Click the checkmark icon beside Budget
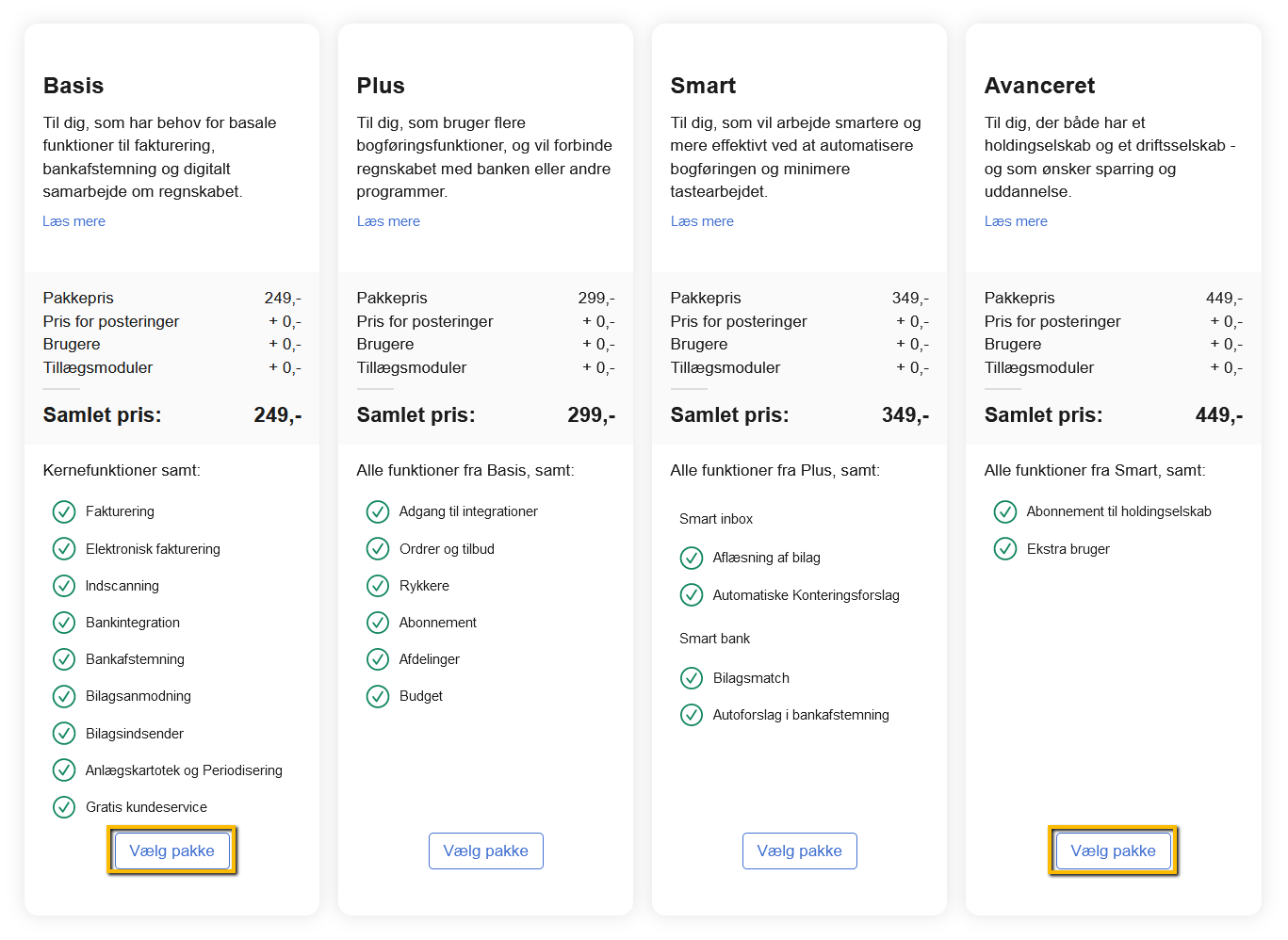The height and width of the screenshot is (940, 1288). [x=378, y=696]
